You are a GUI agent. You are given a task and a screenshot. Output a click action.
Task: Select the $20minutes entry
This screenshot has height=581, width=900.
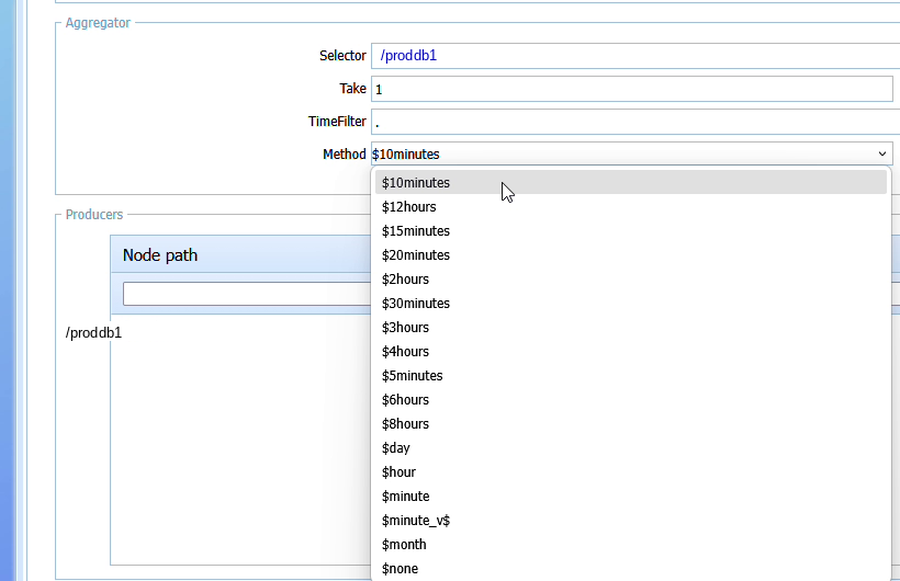[x=631, y=255]
